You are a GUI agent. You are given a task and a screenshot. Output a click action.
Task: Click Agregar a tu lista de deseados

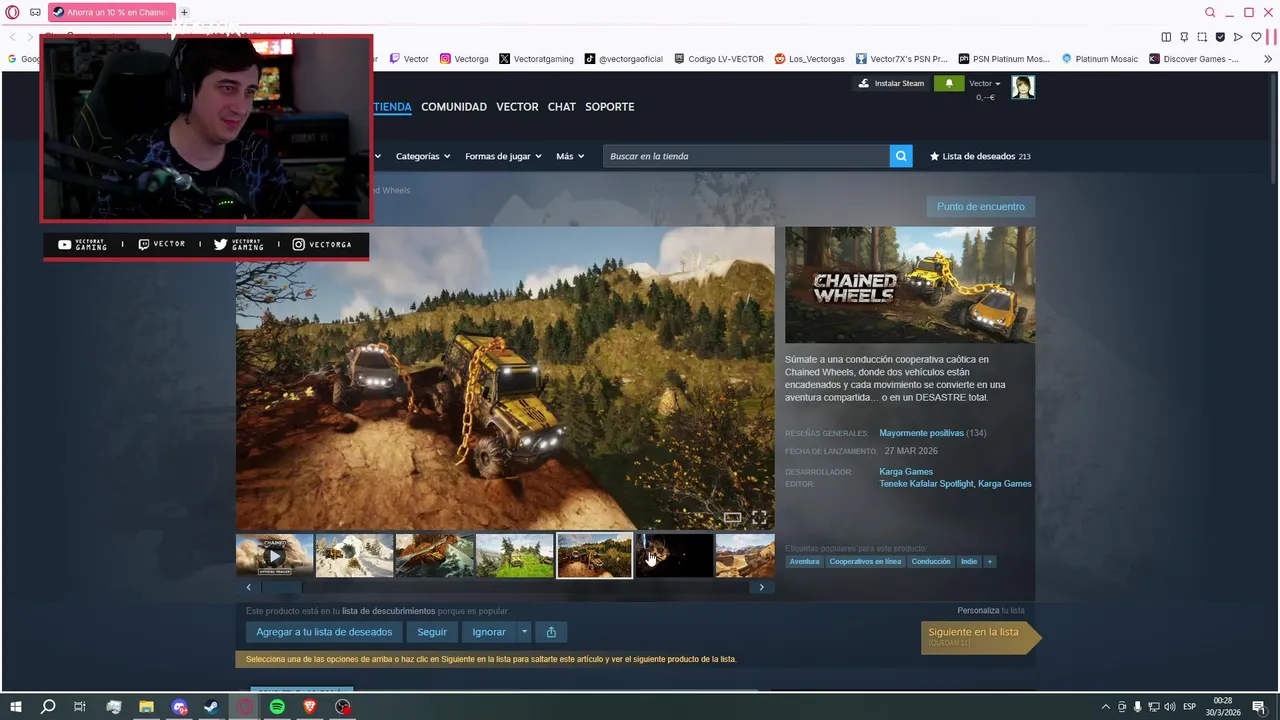point(324,632)
